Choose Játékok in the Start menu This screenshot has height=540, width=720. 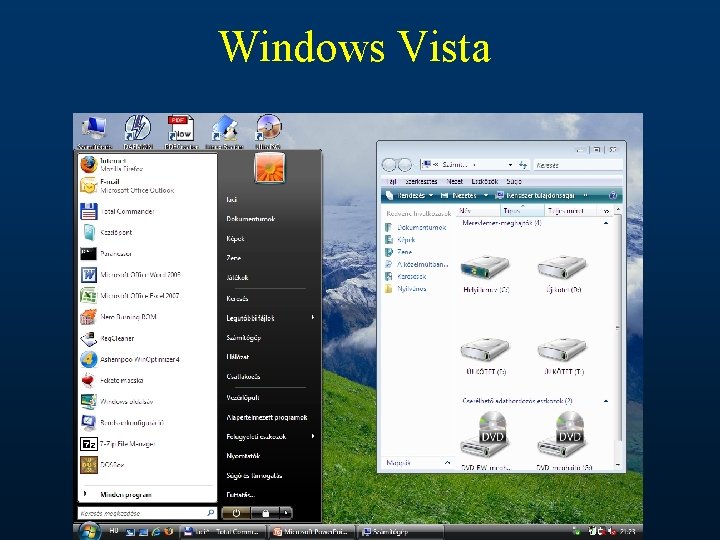point(237,277)
